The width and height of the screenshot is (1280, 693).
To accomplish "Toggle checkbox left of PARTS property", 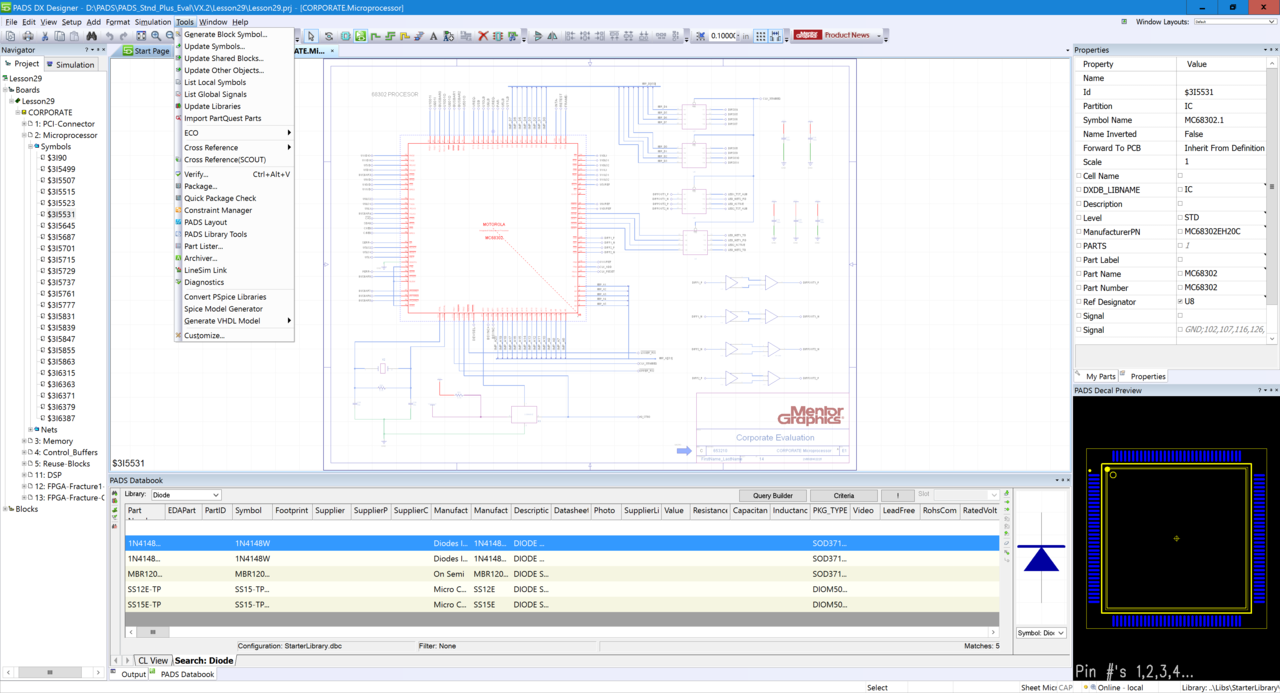I will pyautogui.click(x=1078, y=245).
